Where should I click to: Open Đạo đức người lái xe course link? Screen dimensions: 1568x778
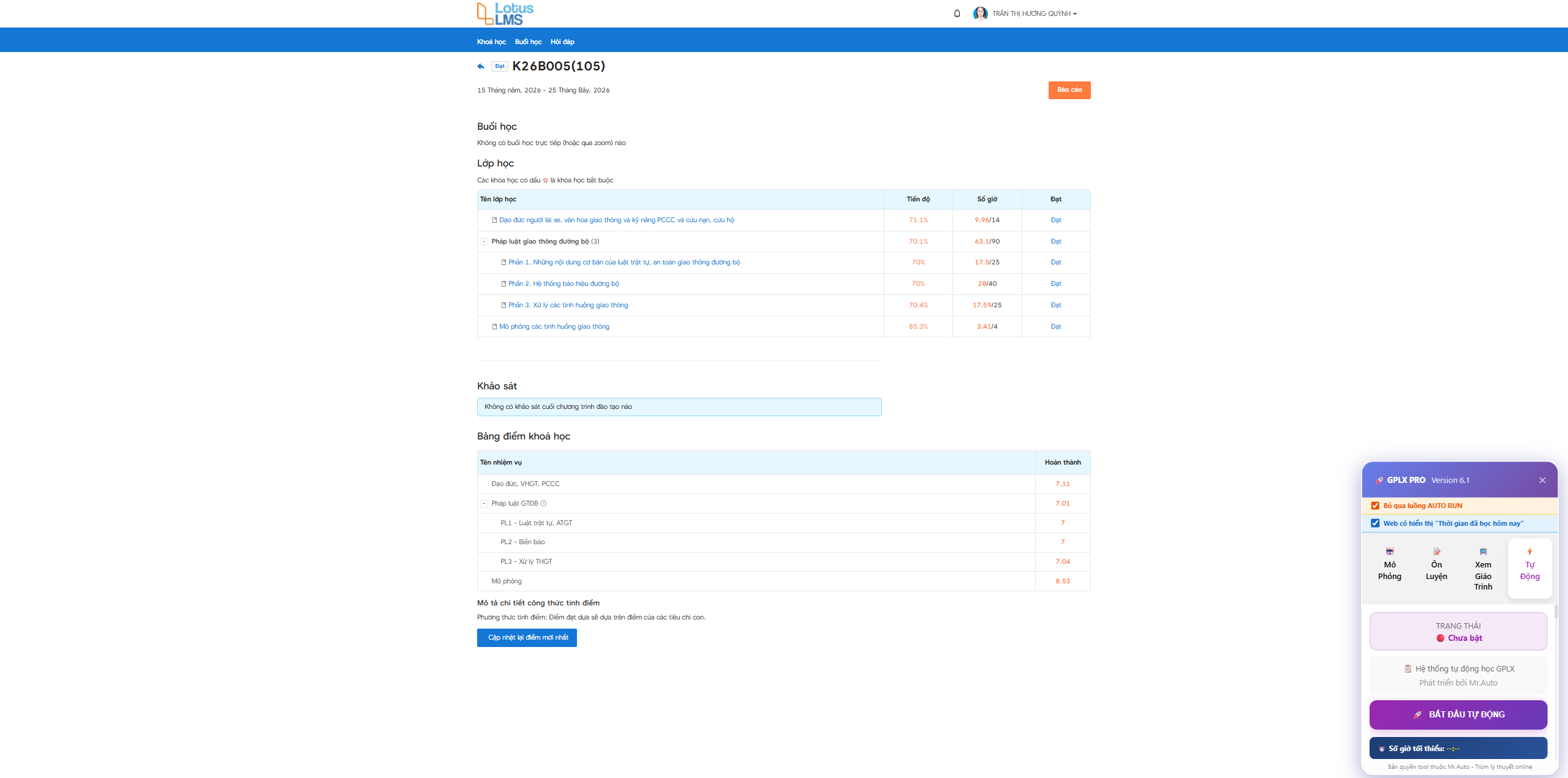tap(616, 220)
